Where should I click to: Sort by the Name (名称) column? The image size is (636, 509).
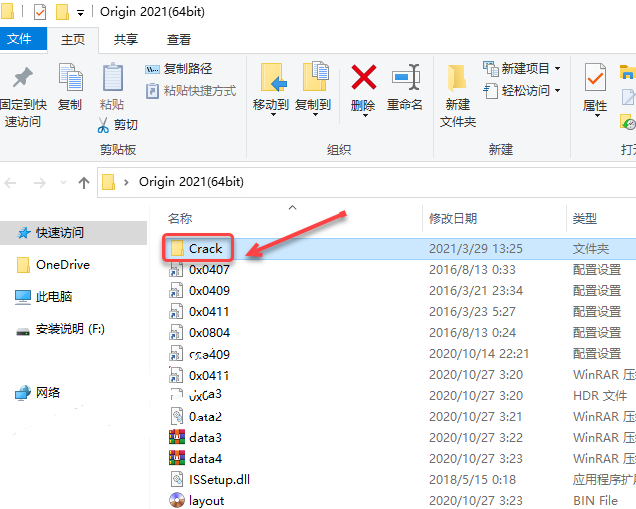pos(180,219)
